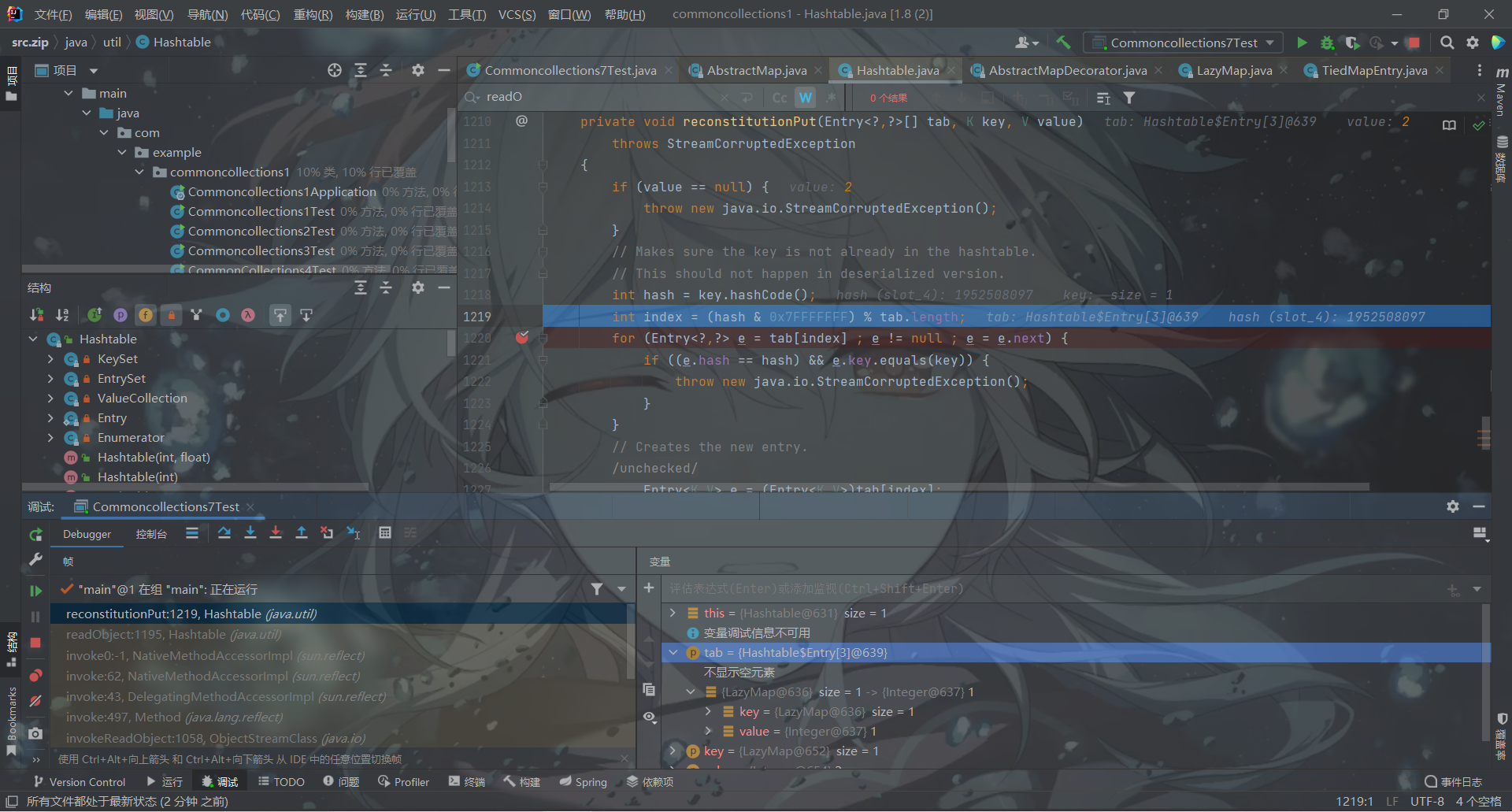This screenshot has height=812, width=1512.
Task: Resume program from the debug side toolbar
Action: [x=35, y=590]
